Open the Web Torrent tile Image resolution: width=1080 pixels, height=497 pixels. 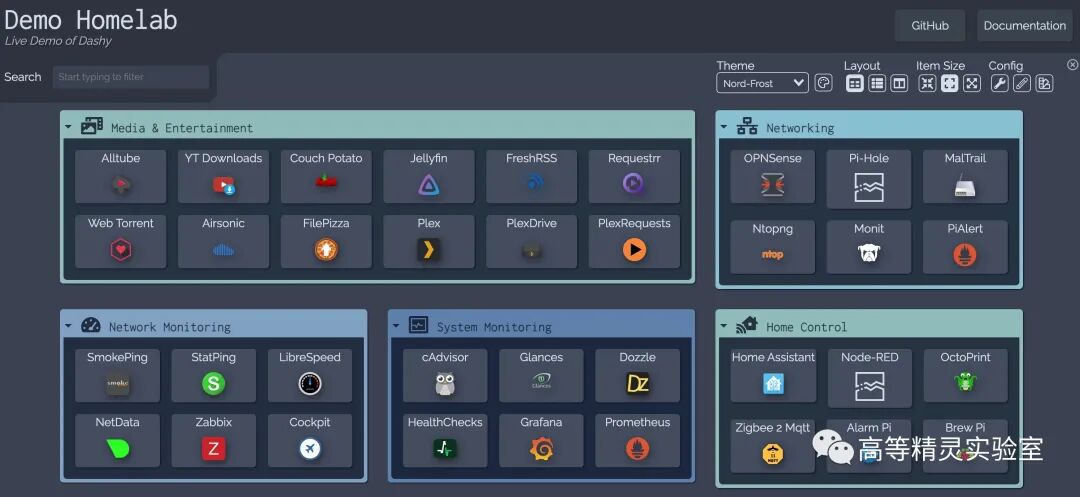tap(121, 242)
